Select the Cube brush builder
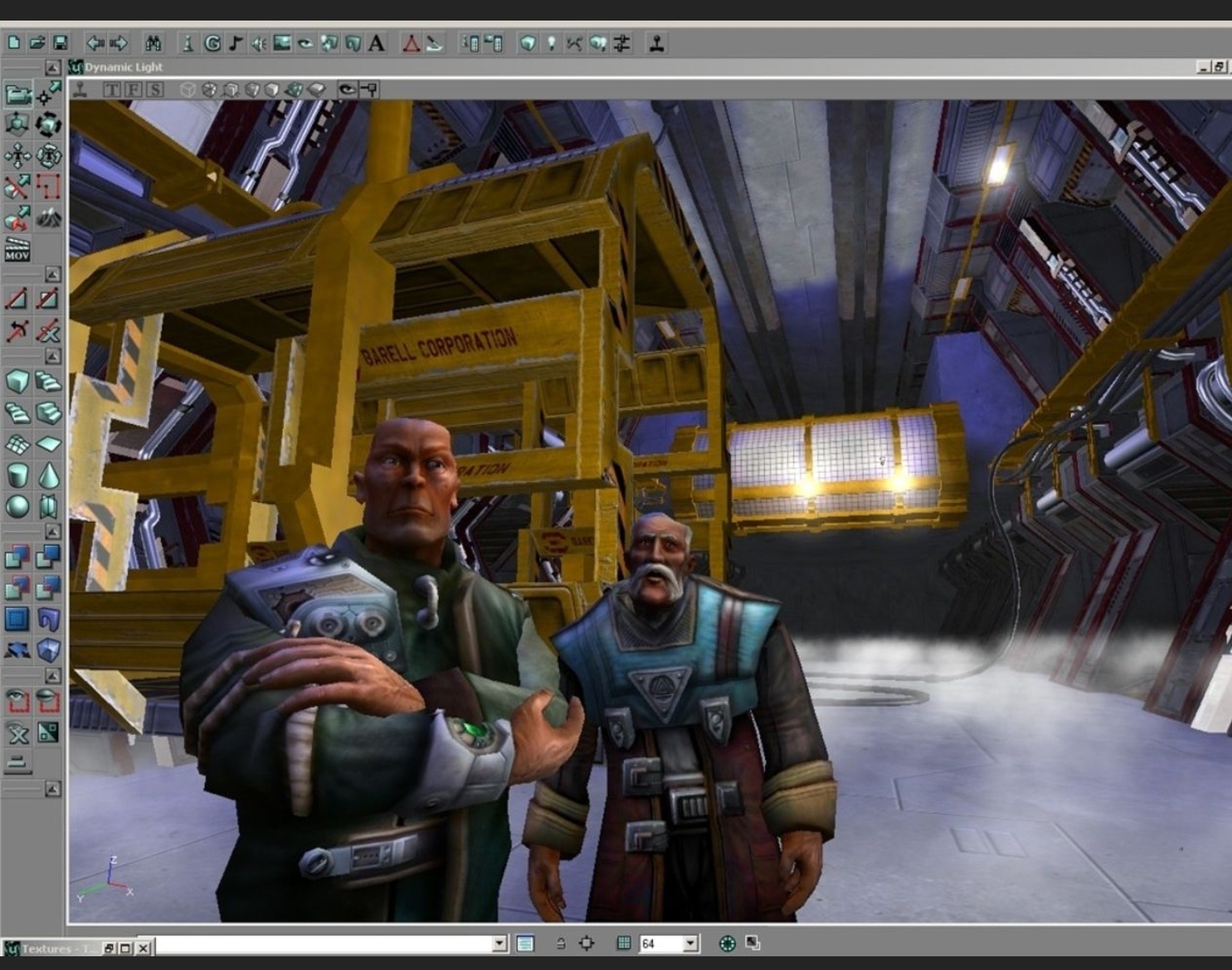The image size is (1232, 970). pos(17,381)
